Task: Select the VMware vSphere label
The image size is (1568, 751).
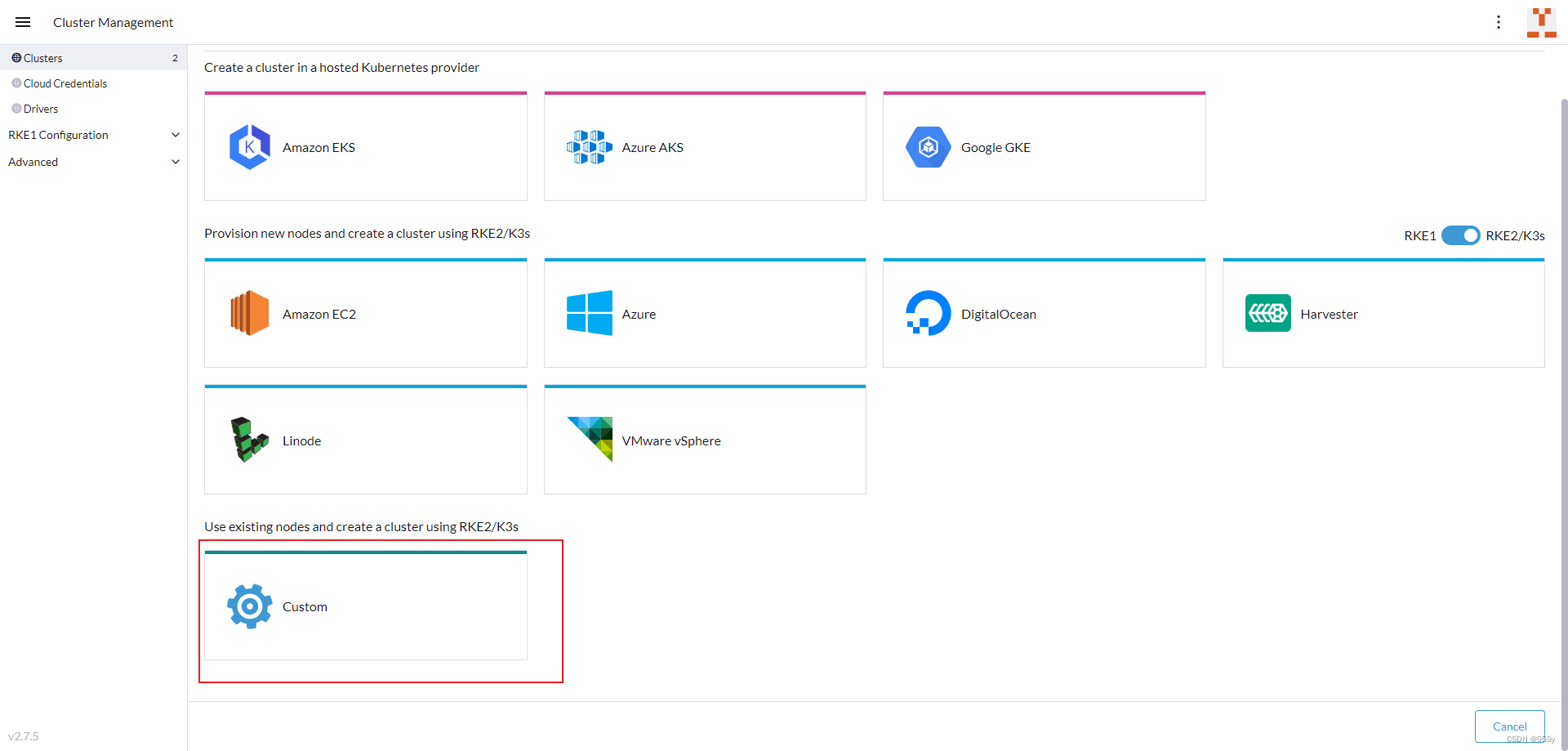Action: (671, 440)
